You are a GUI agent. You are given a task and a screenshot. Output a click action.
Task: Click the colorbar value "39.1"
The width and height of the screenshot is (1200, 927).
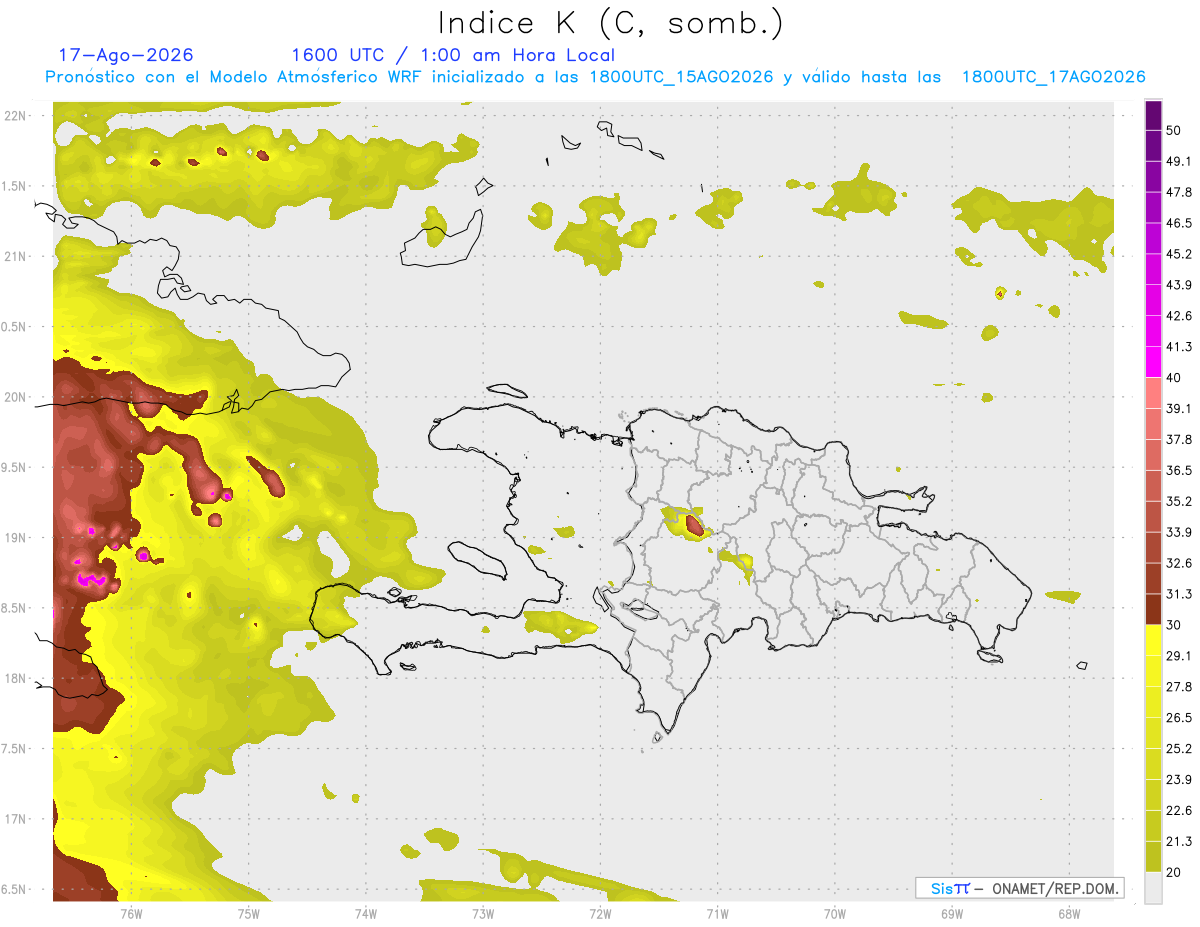(1178, 408)
